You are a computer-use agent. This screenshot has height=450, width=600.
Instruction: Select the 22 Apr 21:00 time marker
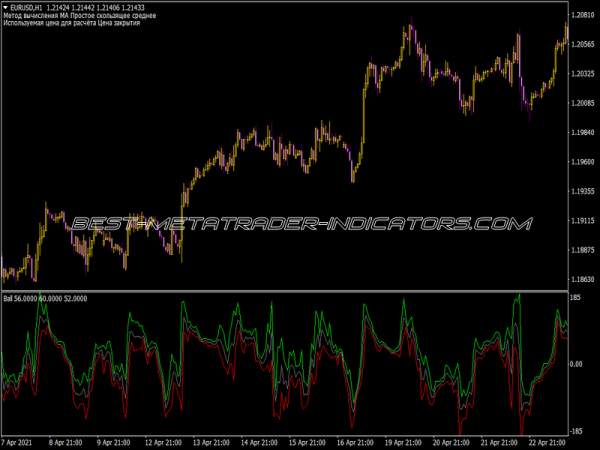(546, 443)
